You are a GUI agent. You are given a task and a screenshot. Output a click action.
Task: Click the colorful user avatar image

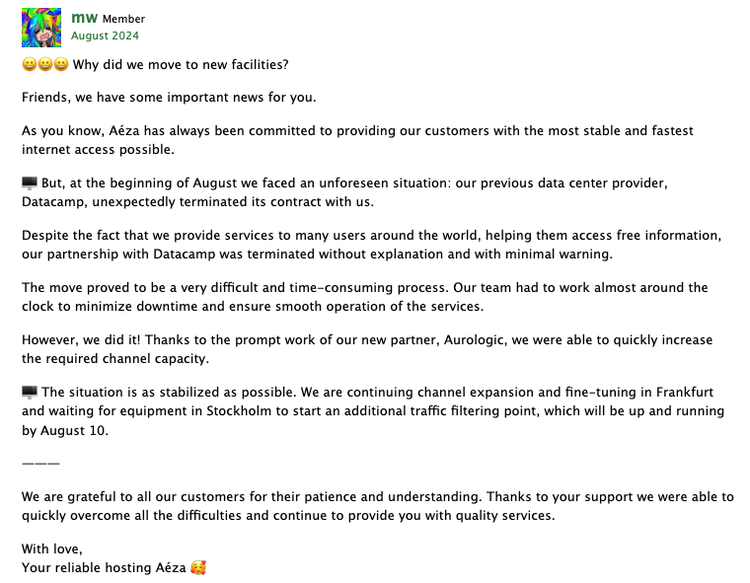pos(41,27)
